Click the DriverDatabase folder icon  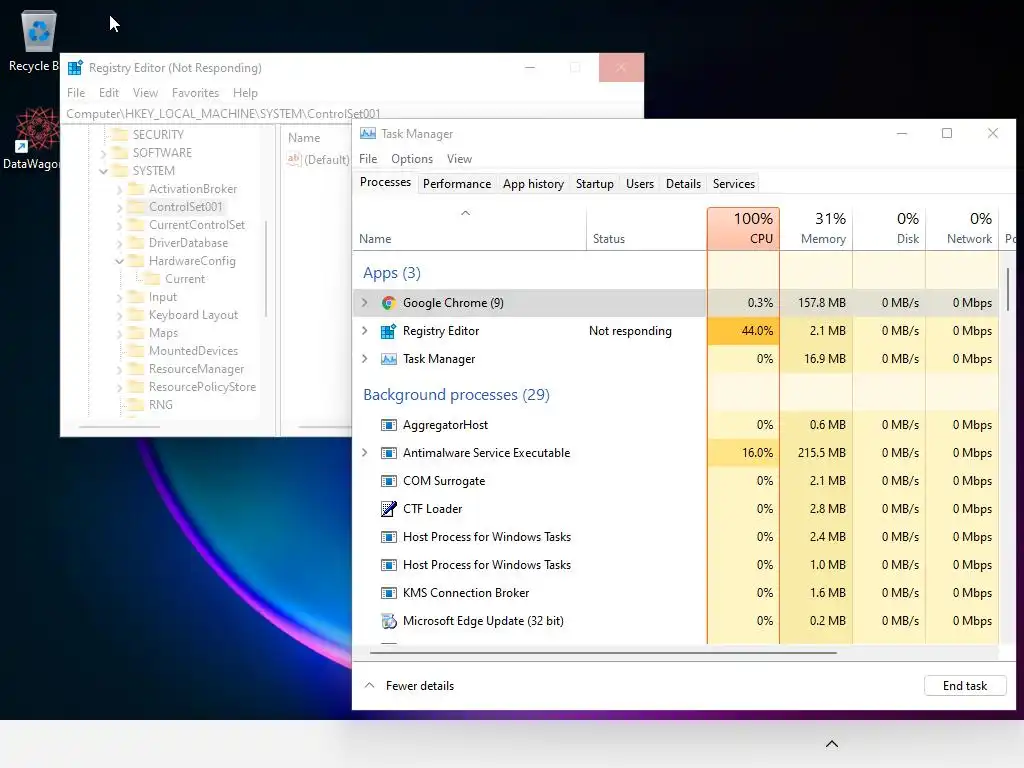[x=136, y=243]
